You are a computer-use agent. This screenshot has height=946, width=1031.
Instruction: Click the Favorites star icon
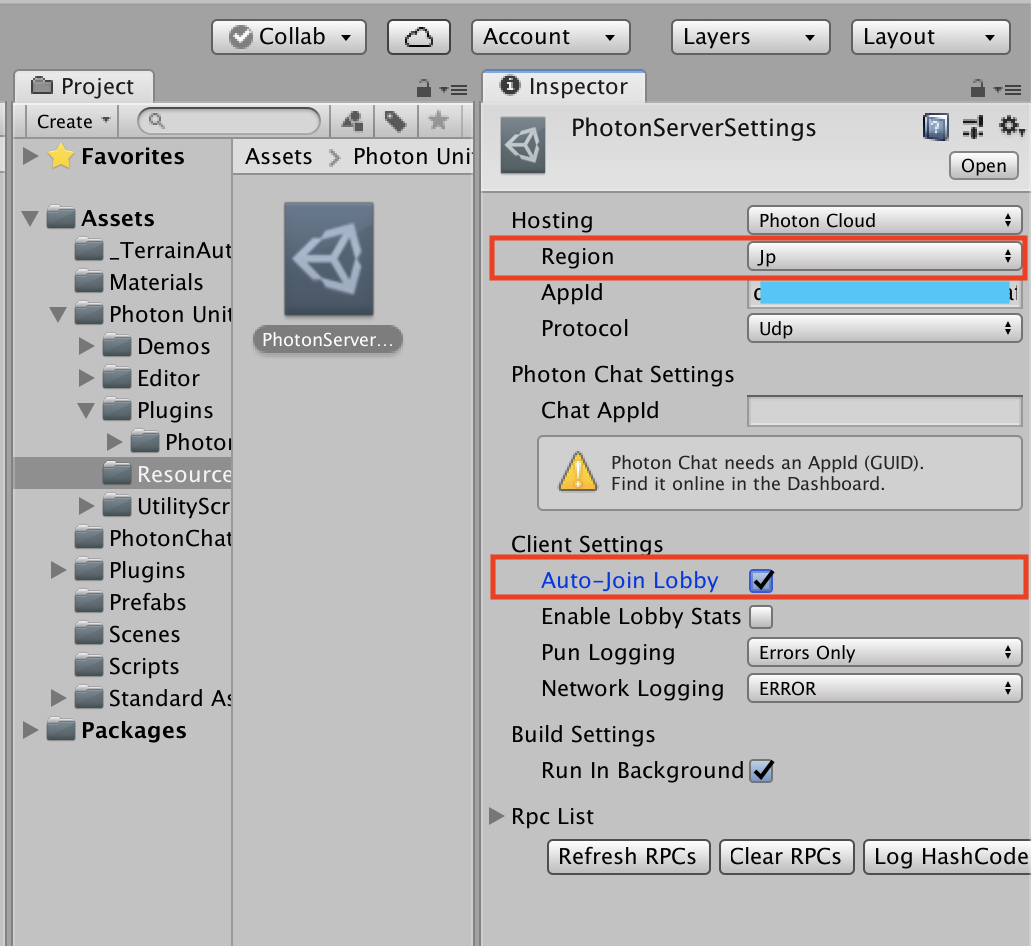pos(60,156)
